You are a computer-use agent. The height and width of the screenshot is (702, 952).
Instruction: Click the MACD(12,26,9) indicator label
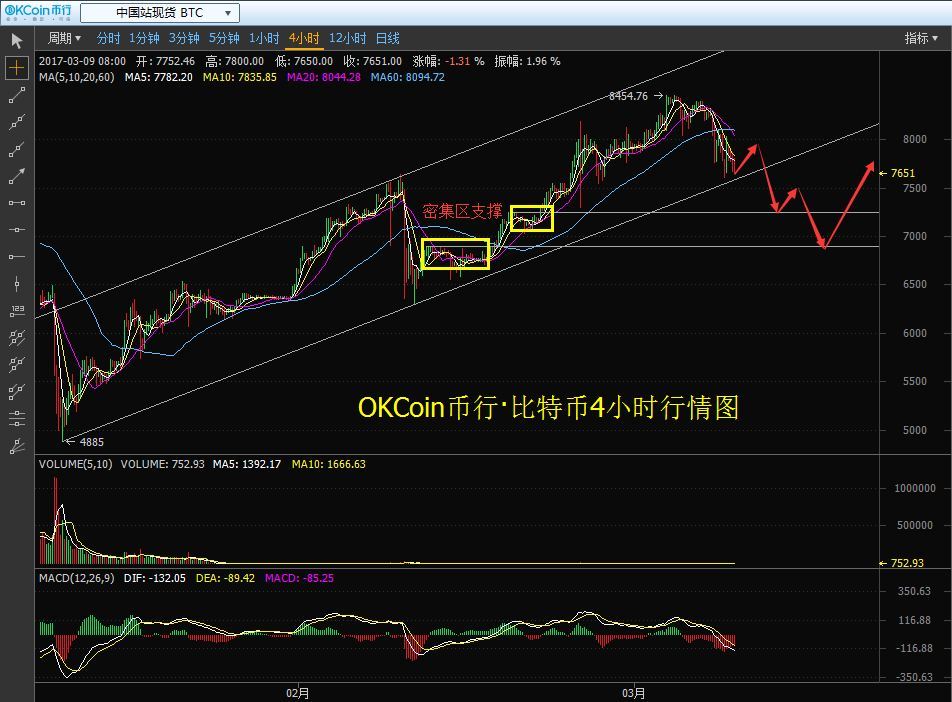coord(76,578)
